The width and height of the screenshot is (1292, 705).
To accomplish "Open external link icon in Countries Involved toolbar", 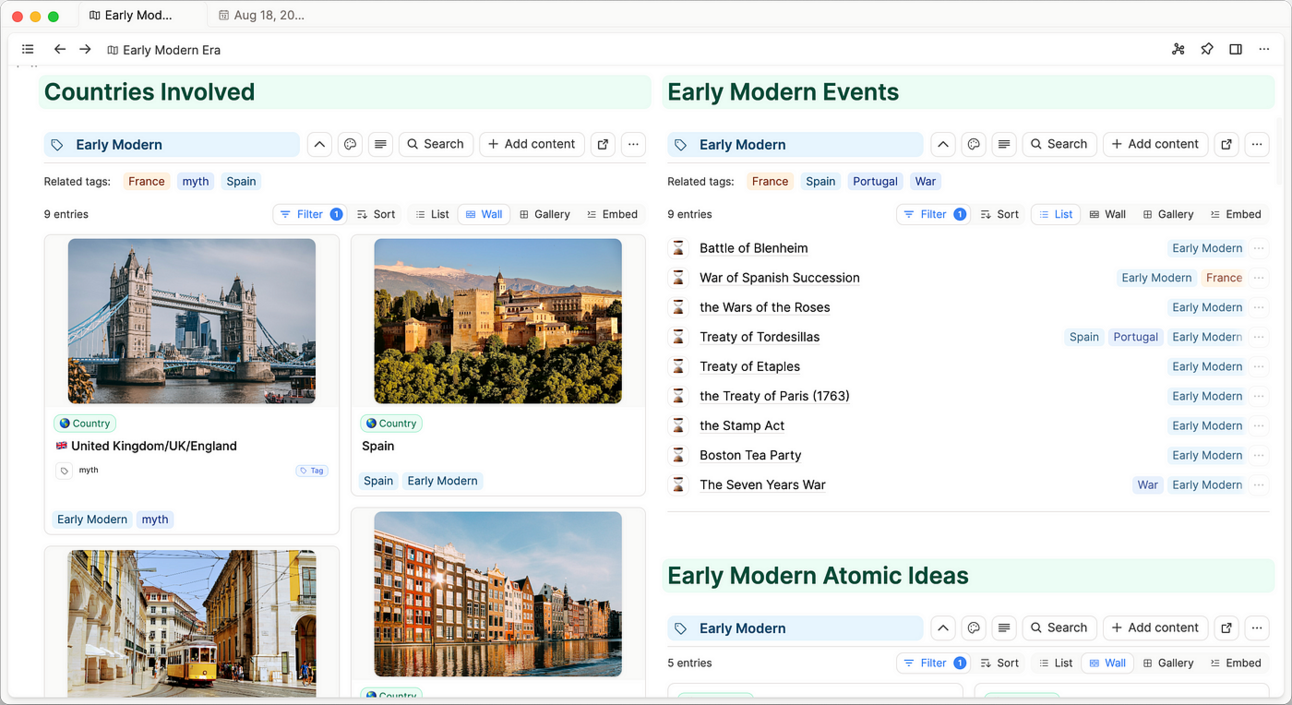I will 603,144.
